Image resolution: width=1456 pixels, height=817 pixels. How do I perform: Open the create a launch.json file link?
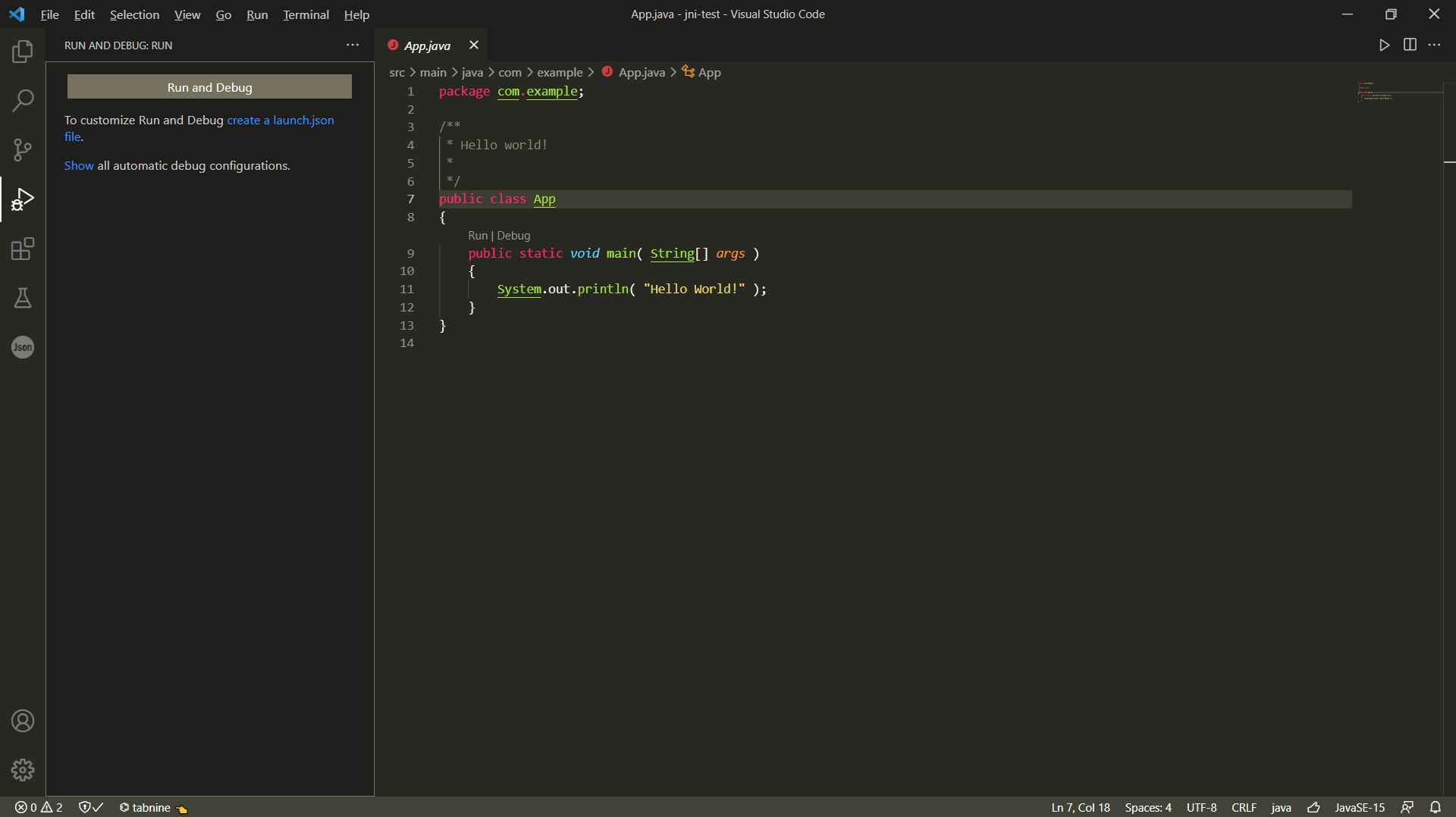coord(199,128)
